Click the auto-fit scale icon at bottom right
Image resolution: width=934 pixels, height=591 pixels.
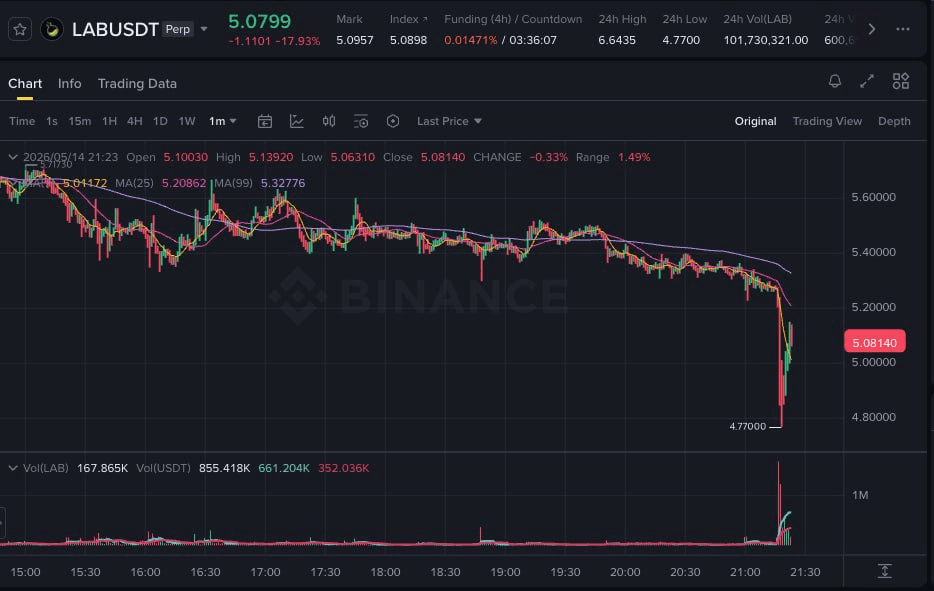885,571
